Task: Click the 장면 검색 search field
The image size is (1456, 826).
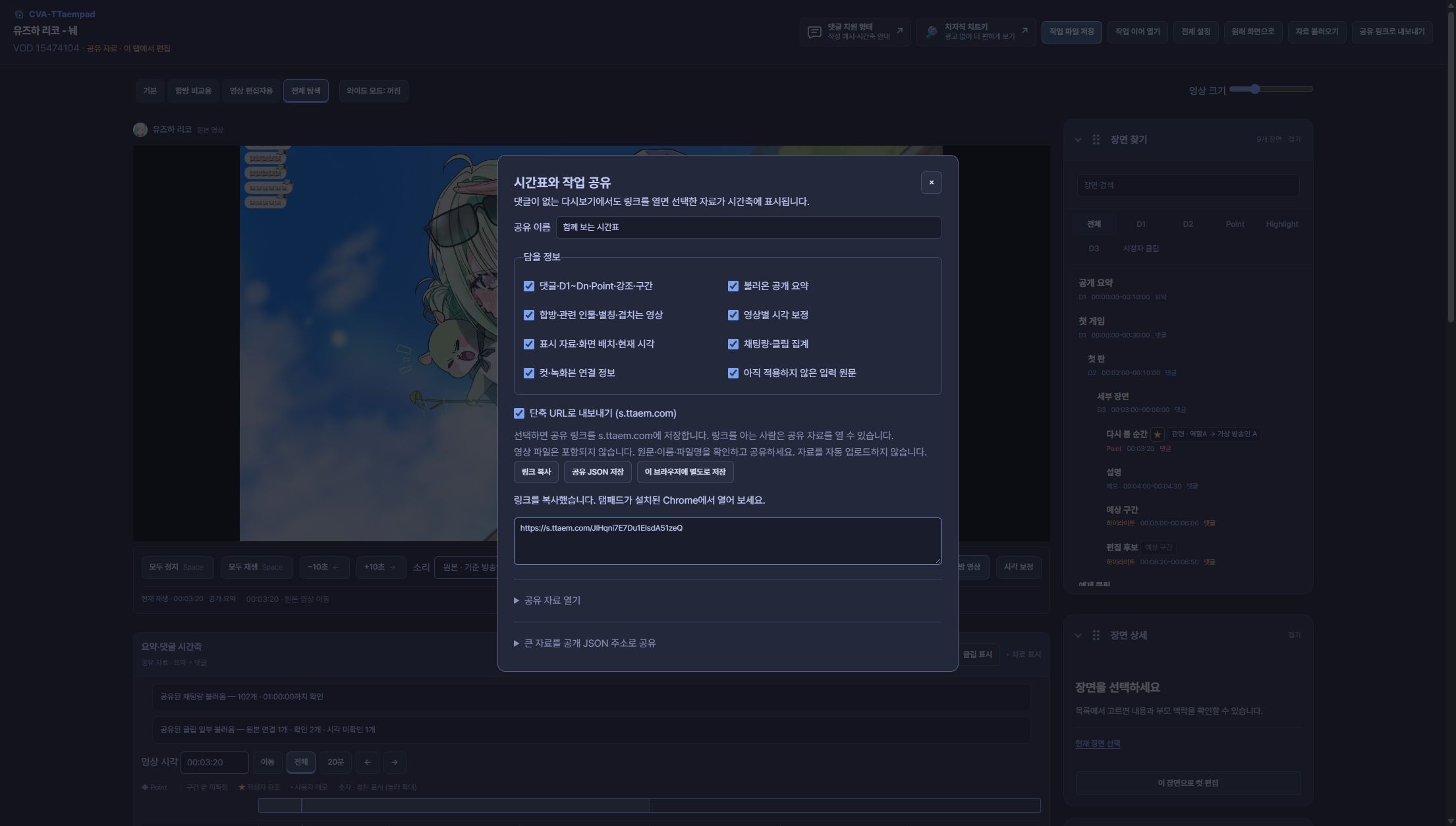Action: (1188, 185)
